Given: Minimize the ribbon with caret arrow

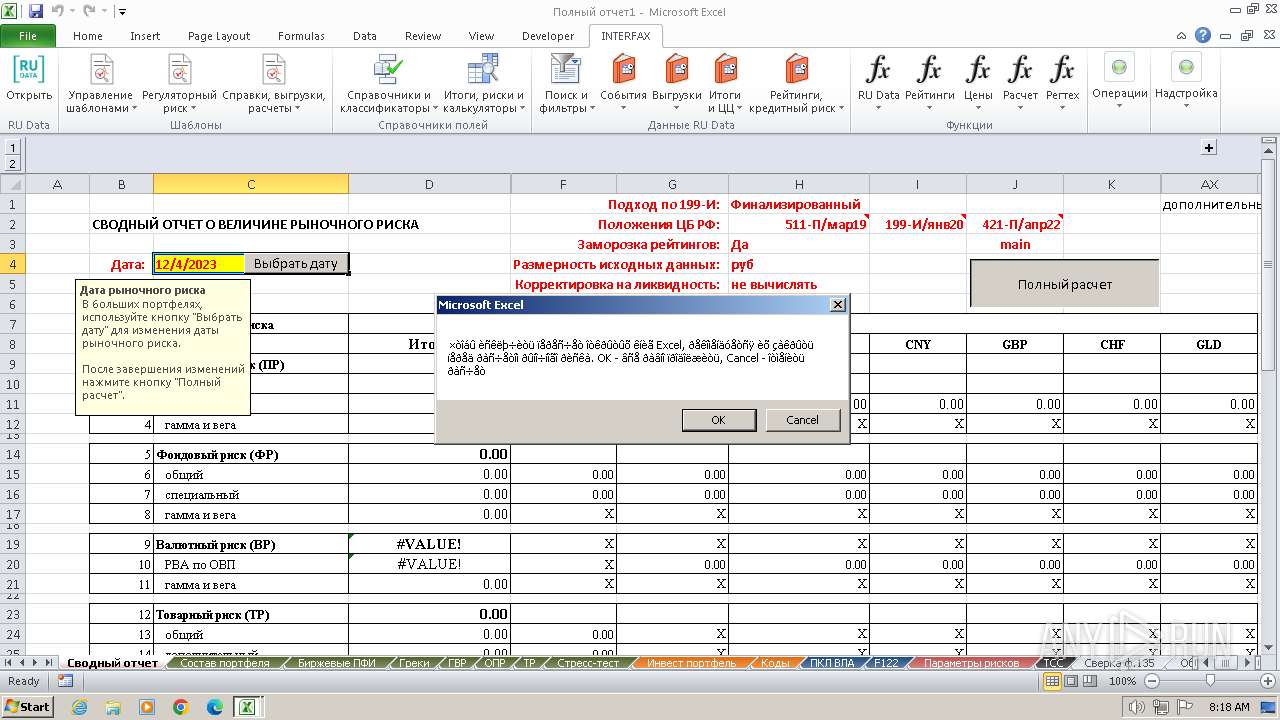Looking at the screenshot, I should (1183, 35).
